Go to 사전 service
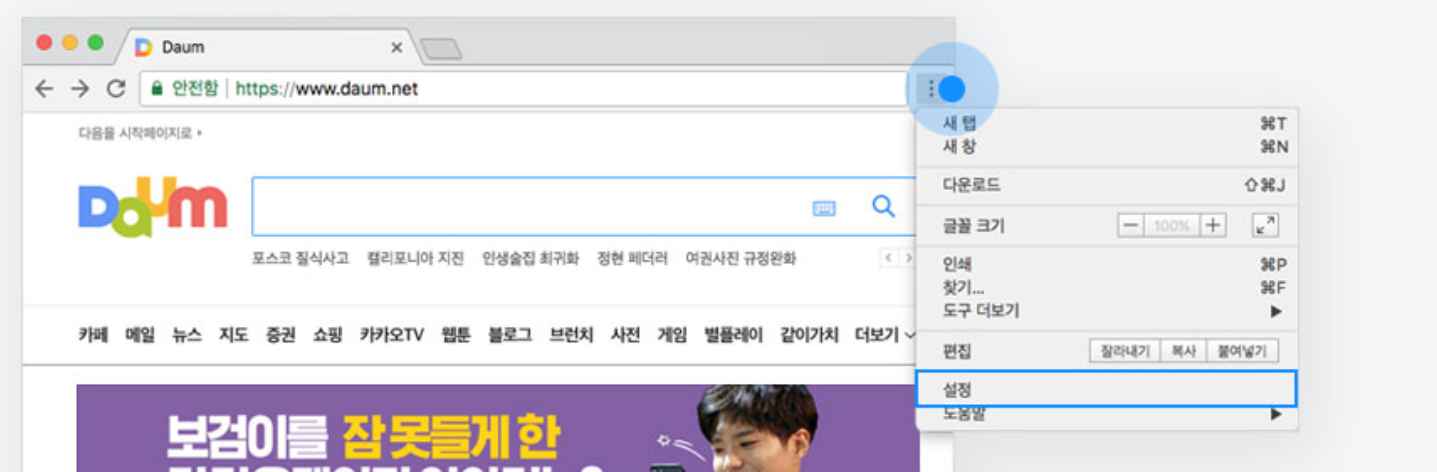 pos(625,335)
